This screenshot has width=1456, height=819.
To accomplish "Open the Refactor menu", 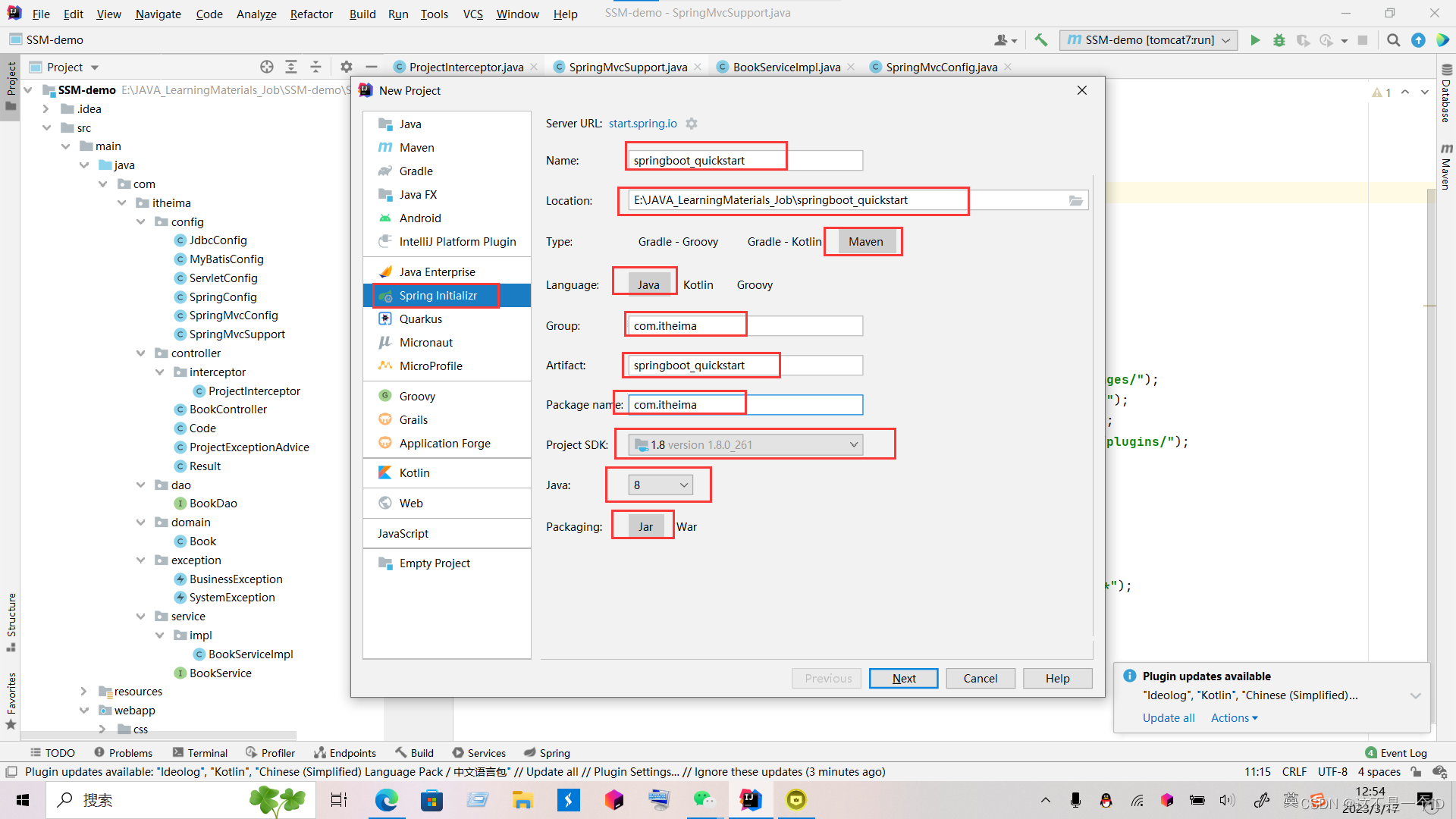I will coord(311,14).
